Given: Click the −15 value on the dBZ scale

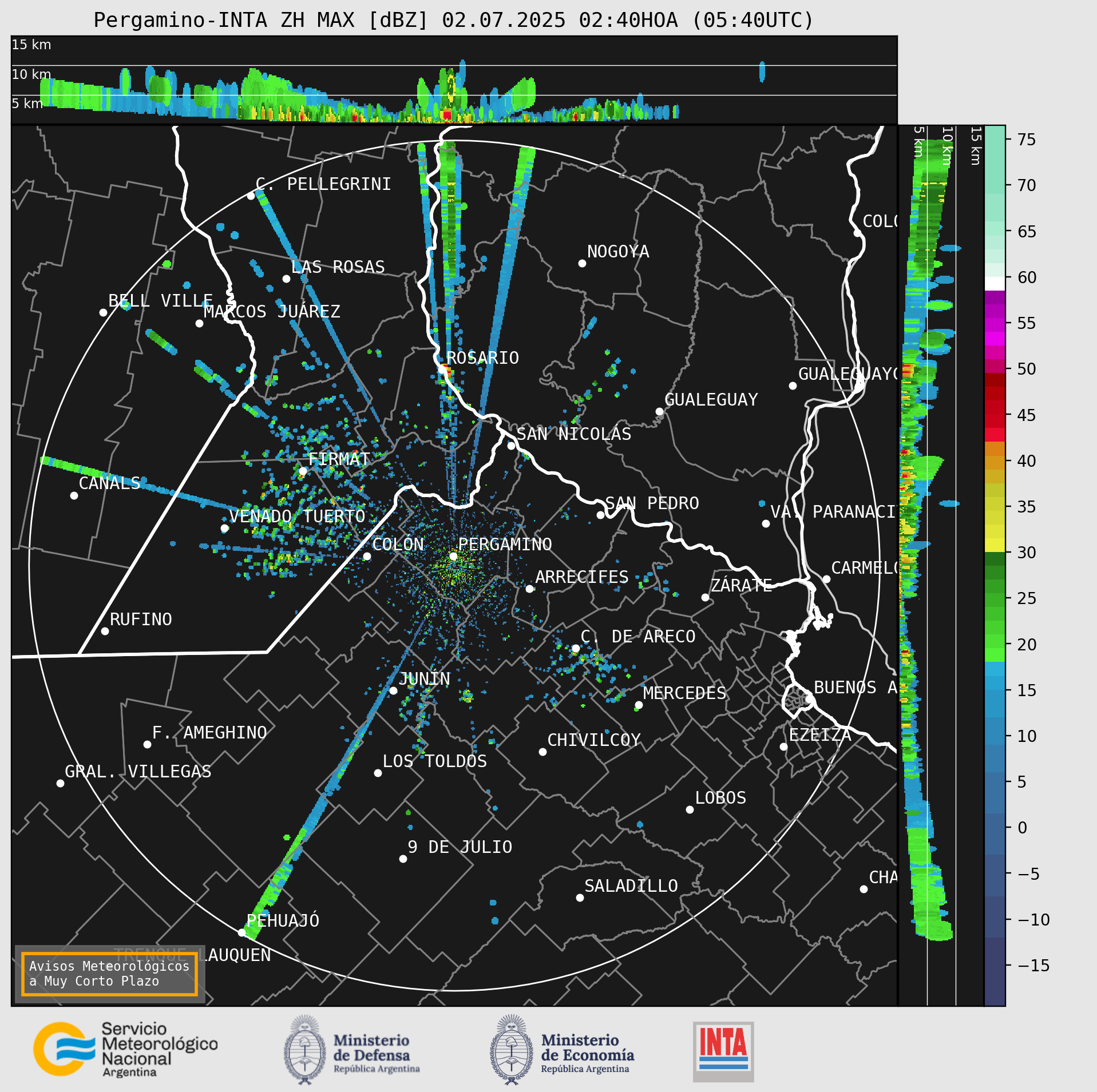Looking at the screenshot, I should point(1033,966).
